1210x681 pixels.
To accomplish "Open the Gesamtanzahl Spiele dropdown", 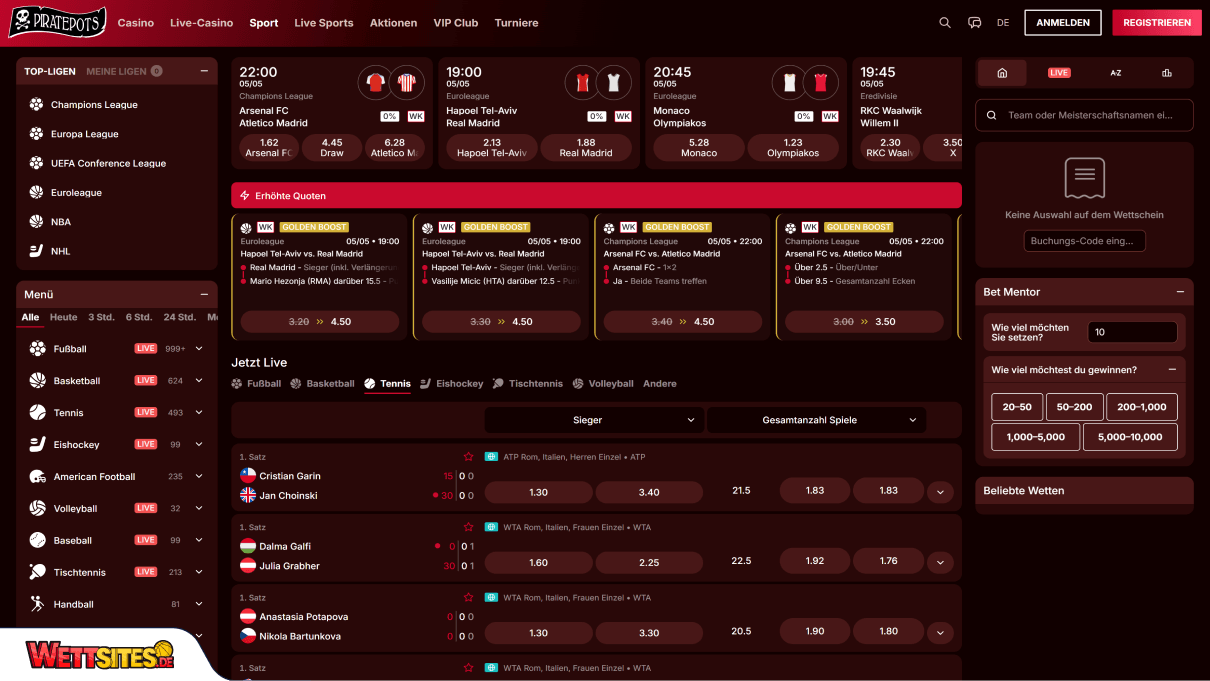I will 816,420.
